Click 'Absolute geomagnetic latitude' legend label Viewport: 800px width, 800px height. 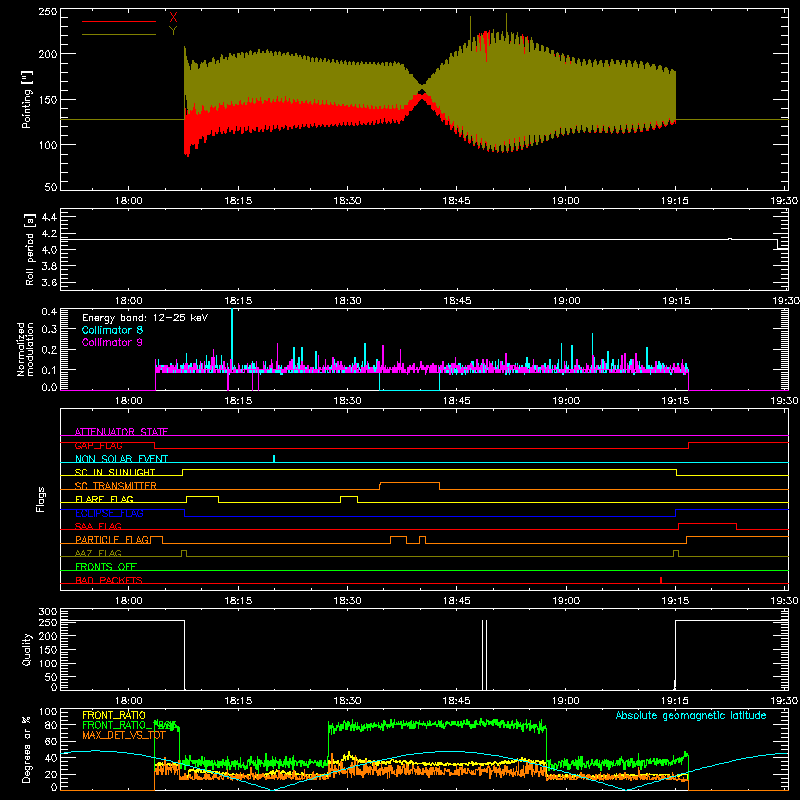[691, 715]
